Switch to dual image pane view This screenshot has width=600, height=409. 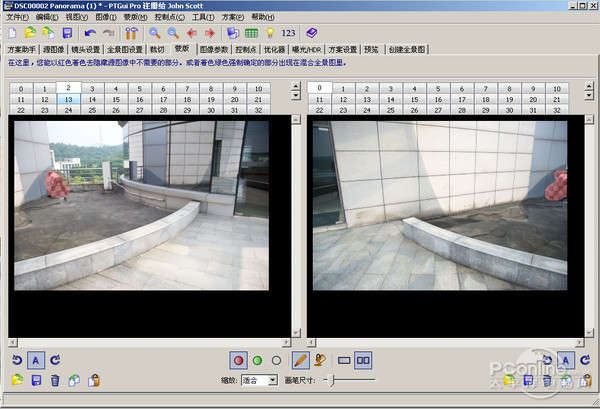point(364,360)
